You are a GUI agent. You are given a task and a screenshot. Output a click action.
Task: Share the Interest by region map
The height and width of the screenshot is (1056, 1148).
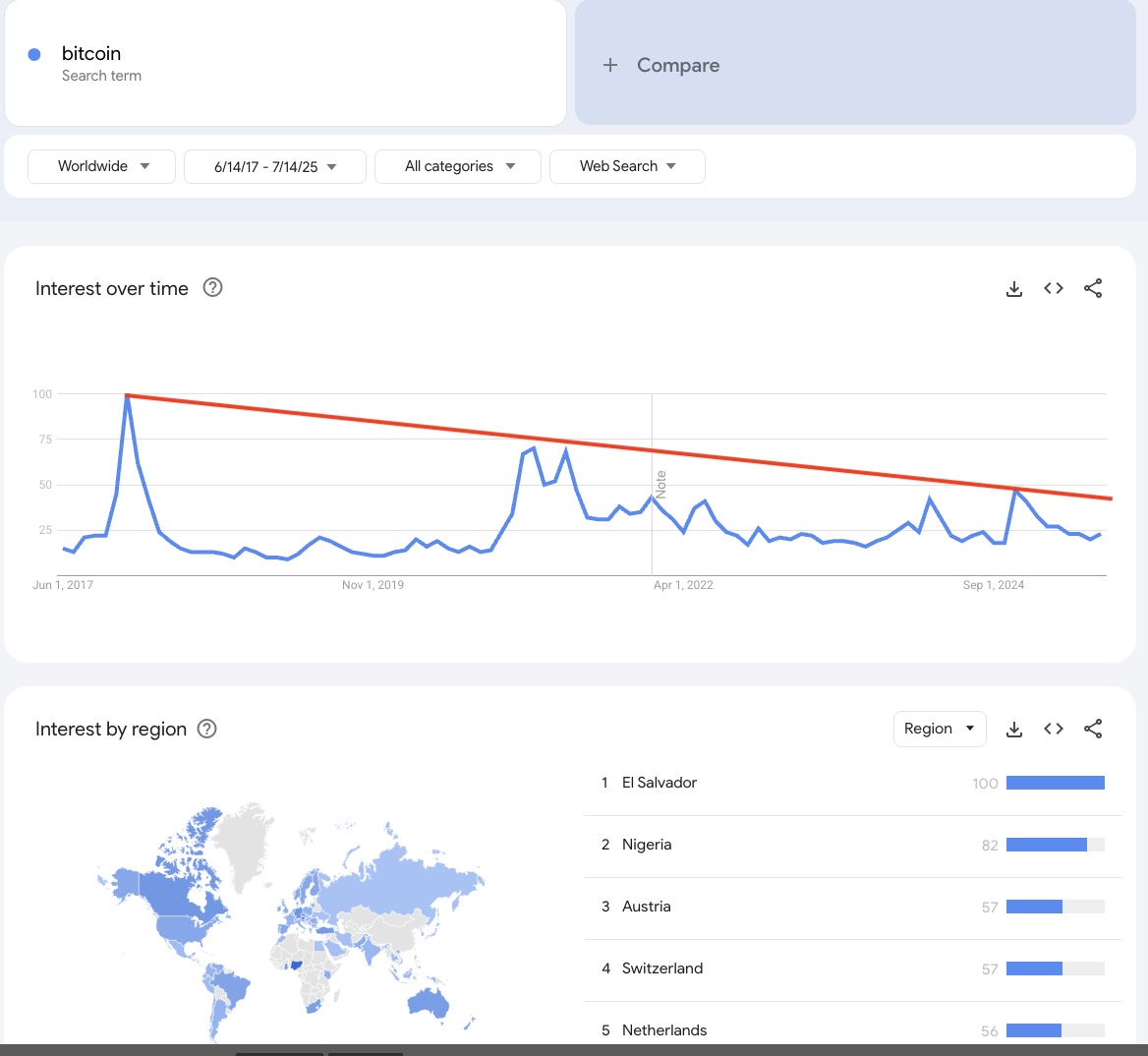tap(1093, 729)
